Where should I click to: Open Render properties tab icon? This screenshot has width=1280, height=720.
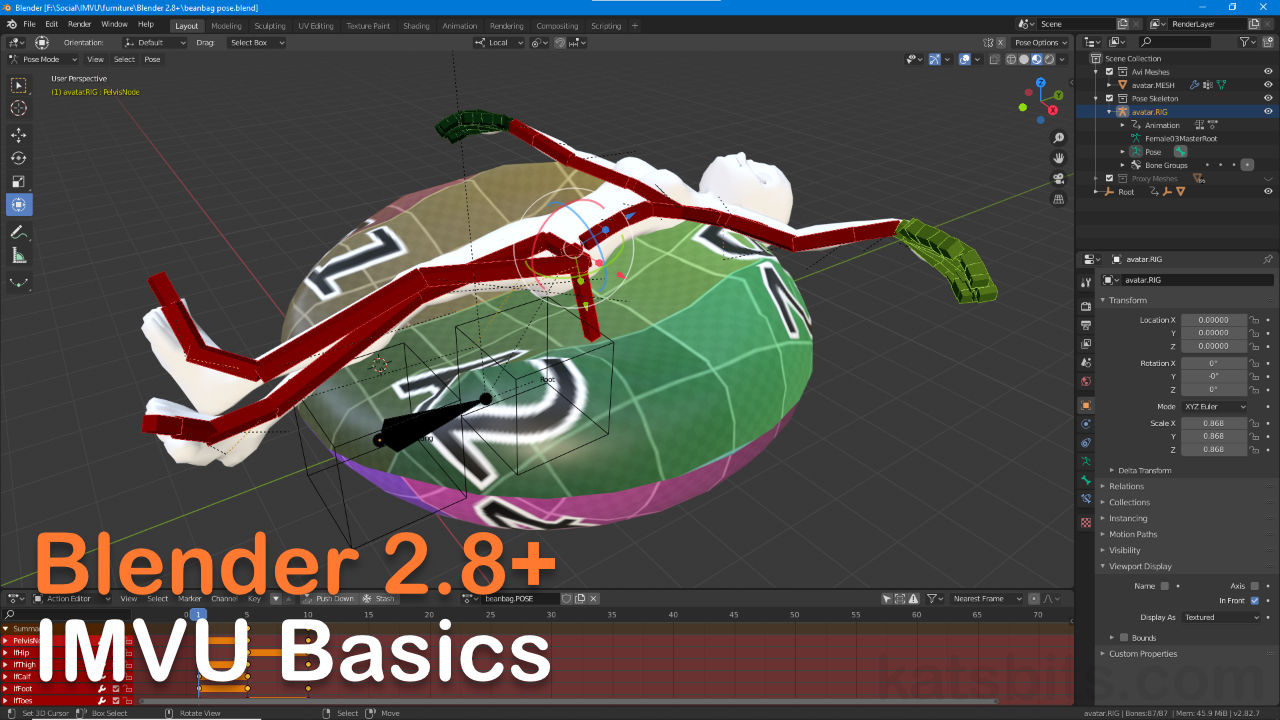(x=1086, y=306)
